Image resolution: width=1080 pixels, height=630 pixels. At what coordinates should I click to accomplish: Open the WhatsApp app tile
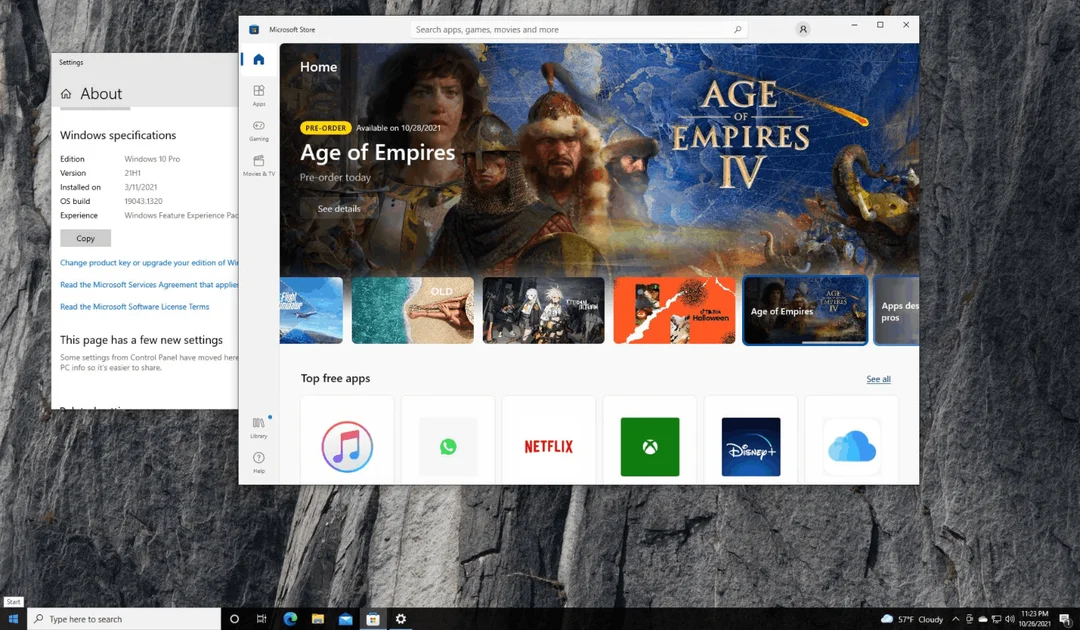point(448,440)
